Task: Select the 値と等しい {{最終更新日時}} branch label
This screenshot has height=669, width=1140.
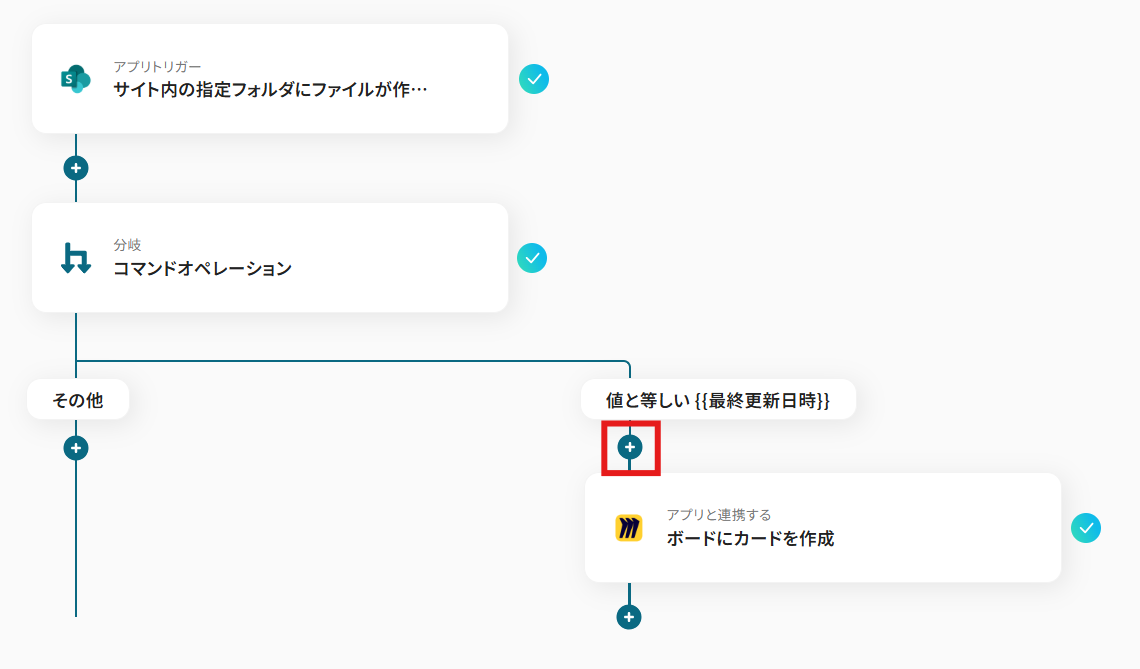Action: tap(718, 399)
